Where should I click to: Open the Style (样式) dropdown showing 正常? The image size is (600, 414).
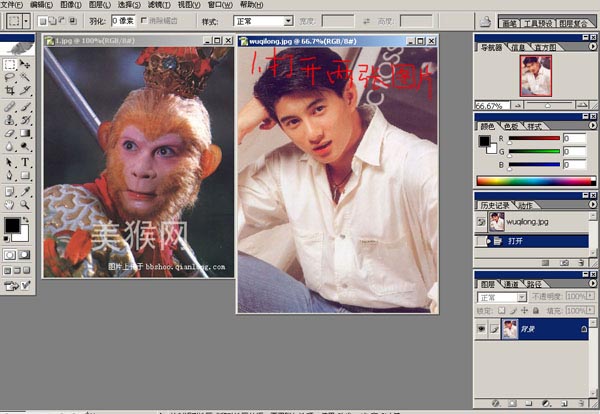[263, 20]
